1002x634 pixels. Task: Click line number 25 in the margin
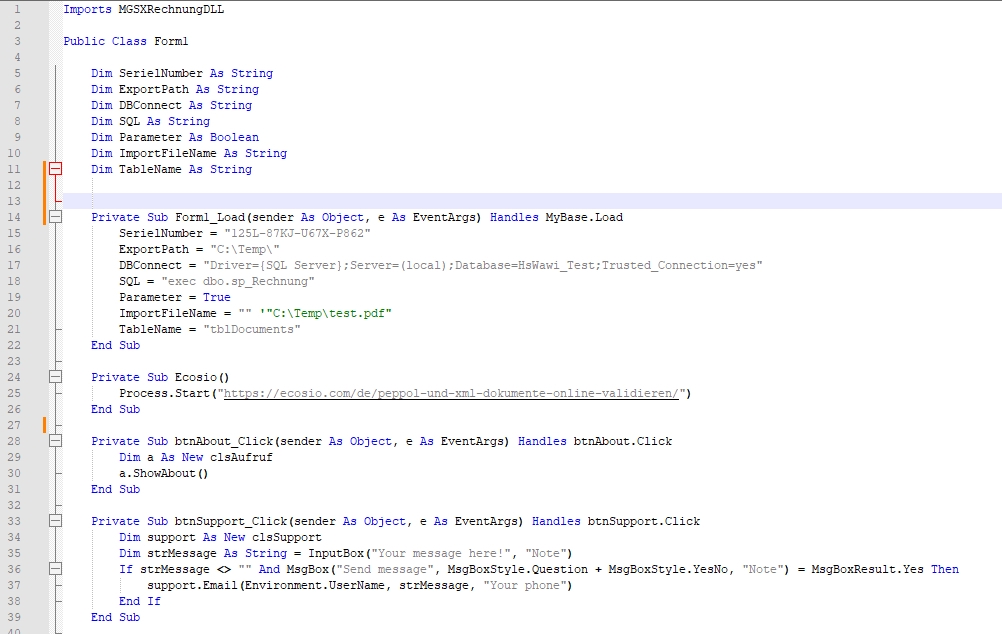(14, 393)
